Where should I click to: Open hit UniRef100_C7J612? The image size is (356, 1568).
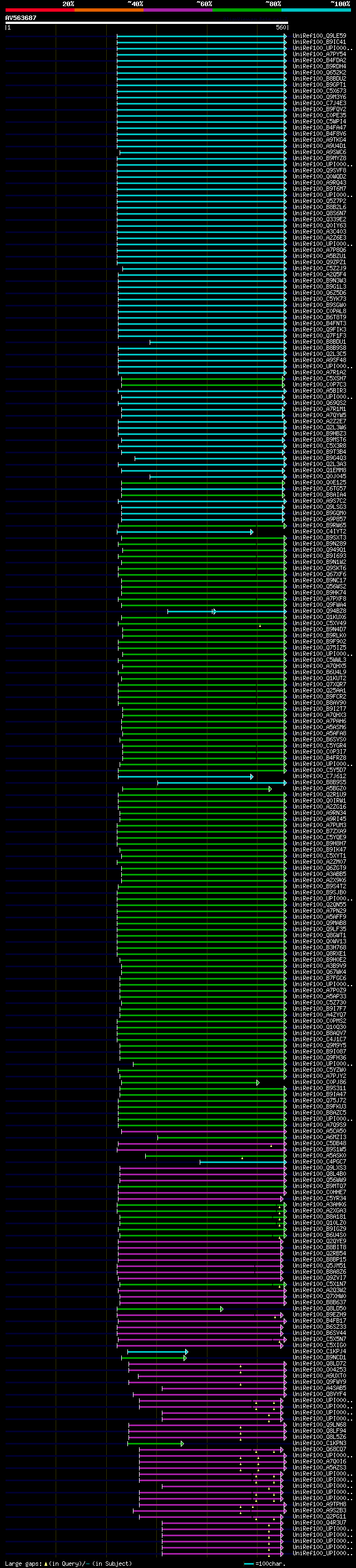[319, 776]
